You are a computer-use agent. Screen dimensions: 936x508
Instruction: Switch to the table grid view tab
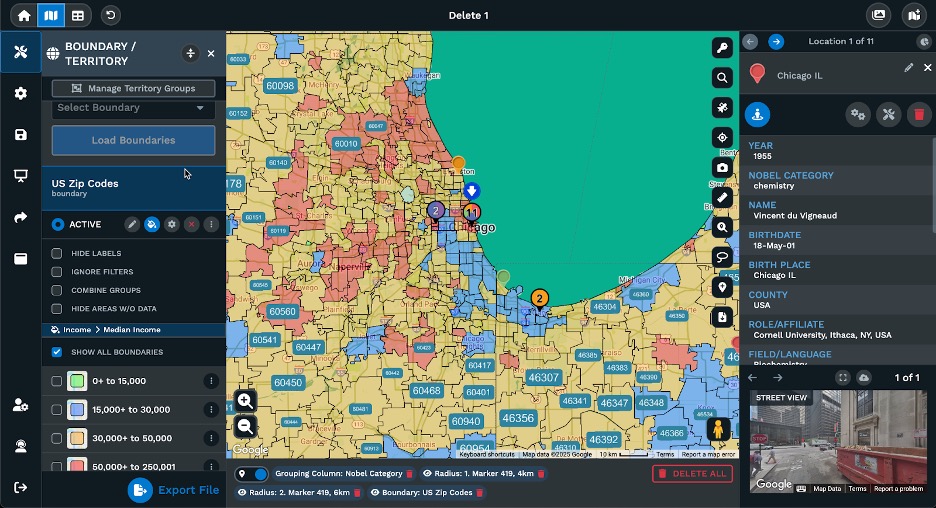tap(78, 16)
